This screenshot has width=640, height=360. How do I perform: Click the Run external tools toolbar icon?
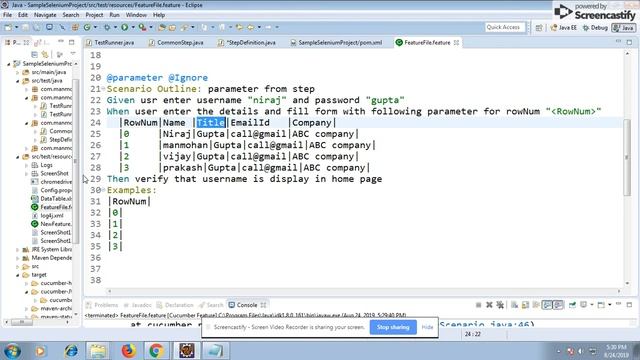pyautogui.click(x=142, y=27)
